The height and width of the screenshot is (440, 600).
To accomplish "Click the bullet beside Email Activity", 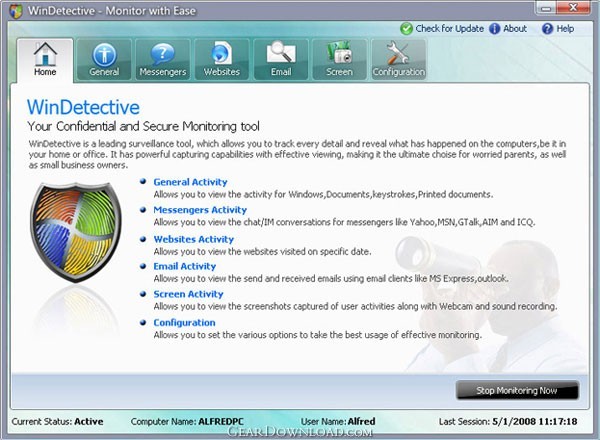I will click(143, 266).
